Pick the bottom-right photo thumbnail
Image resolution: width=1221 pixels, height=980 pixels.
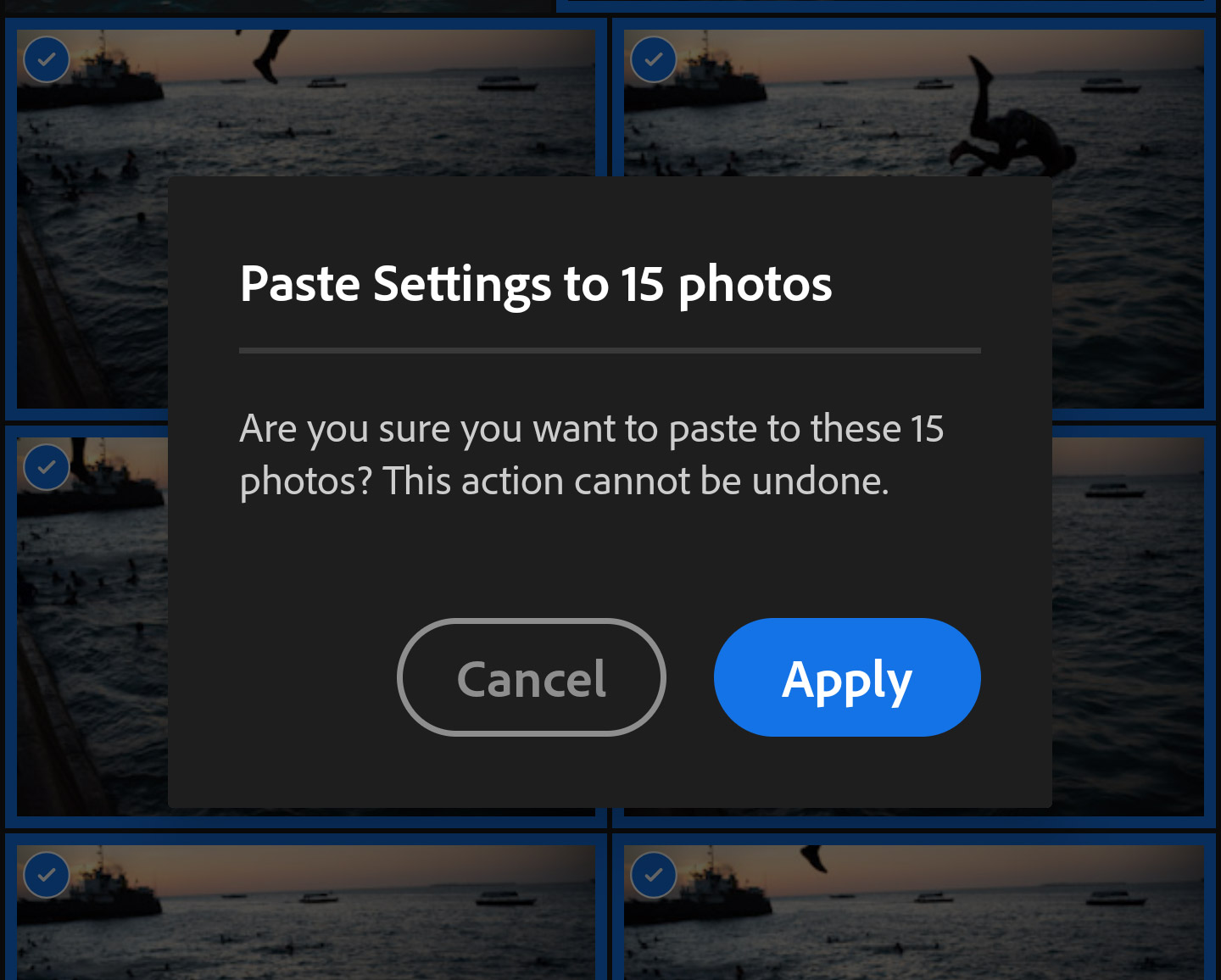916,924
